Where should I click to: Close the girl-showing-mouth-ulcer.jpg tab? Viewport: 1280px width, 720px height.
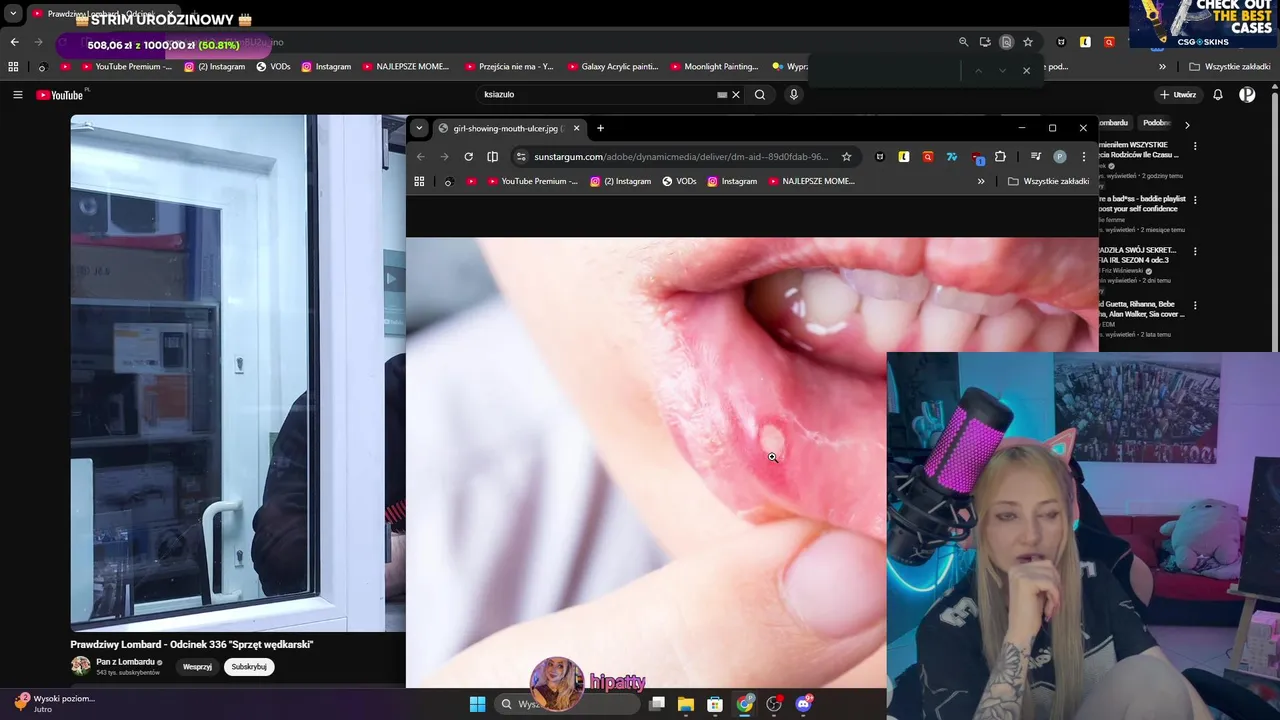pos(576,128)
